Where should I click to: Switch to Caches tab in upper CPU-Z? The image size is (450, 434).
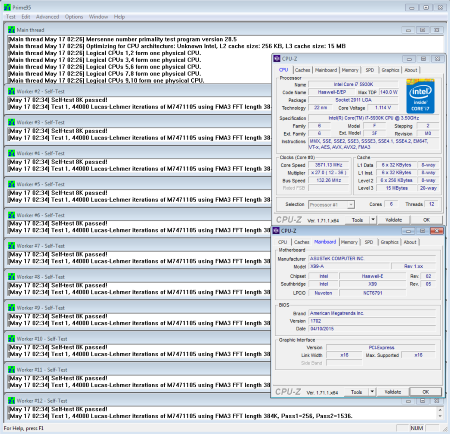point(302,70)
